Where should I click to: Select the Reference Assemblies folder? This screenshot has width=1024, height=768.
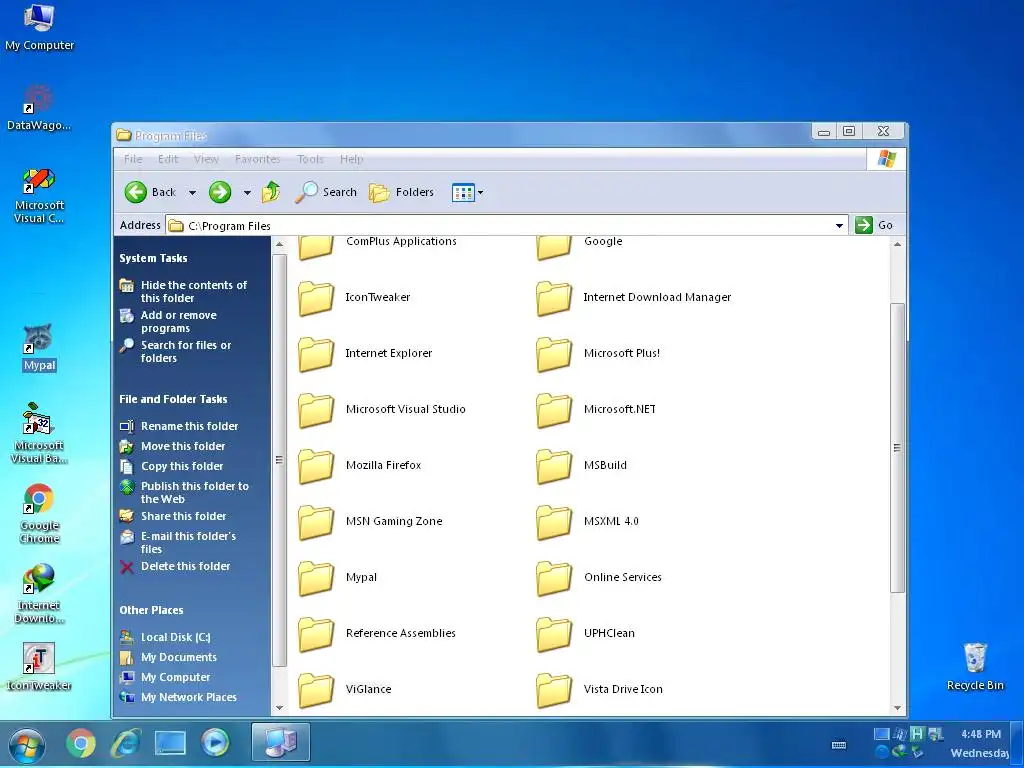[x=377, y=633]
